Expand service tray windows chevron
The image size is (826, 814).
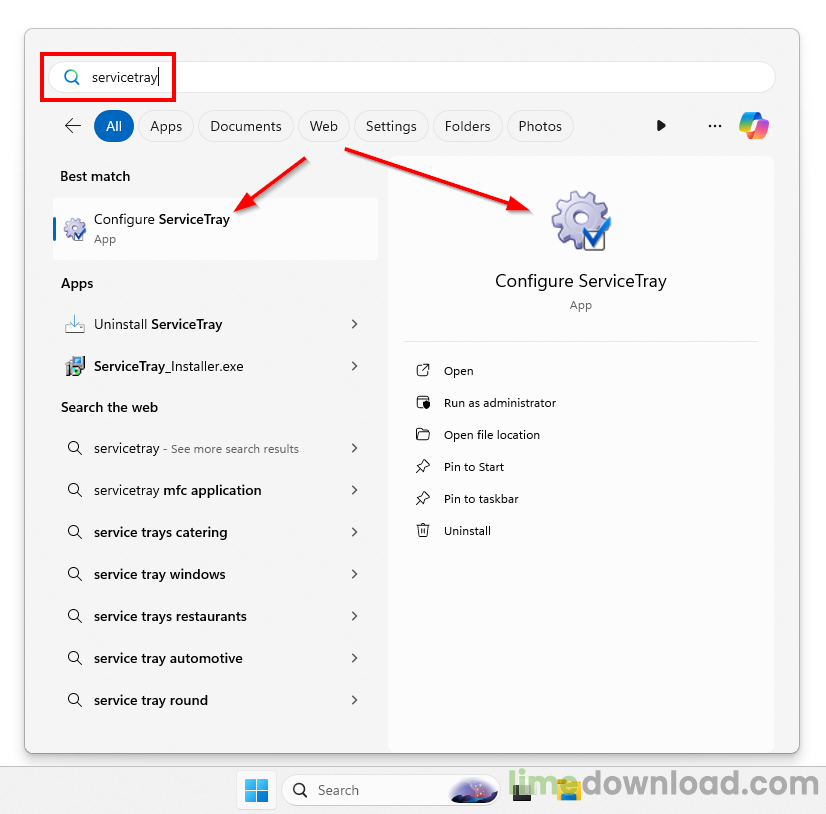[355, 574]
